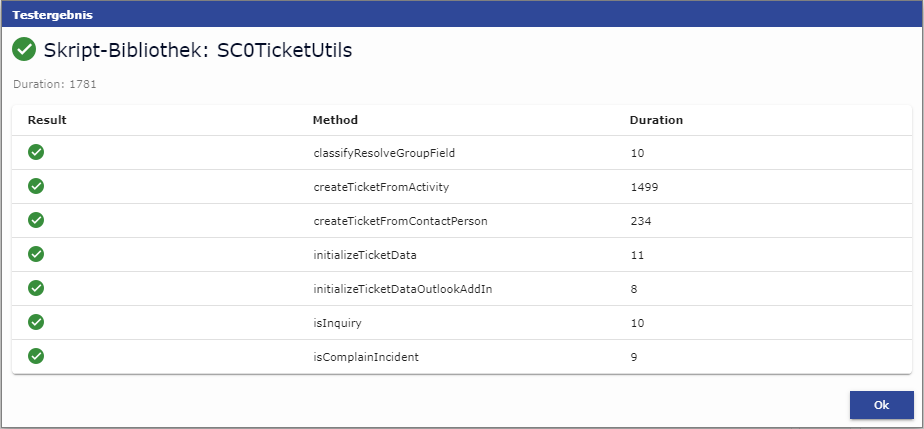The width and height of the screenshot is (924, 429).
Task: Click the Testergebnis dialog title bar
Action: 461,15
